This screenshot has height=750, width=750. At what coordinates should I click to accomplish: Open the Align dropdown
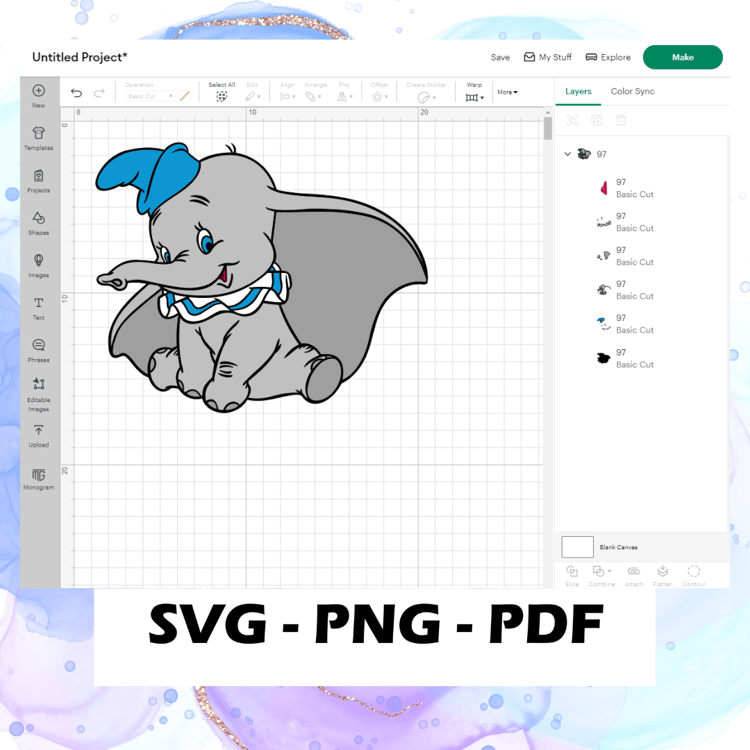287,92
